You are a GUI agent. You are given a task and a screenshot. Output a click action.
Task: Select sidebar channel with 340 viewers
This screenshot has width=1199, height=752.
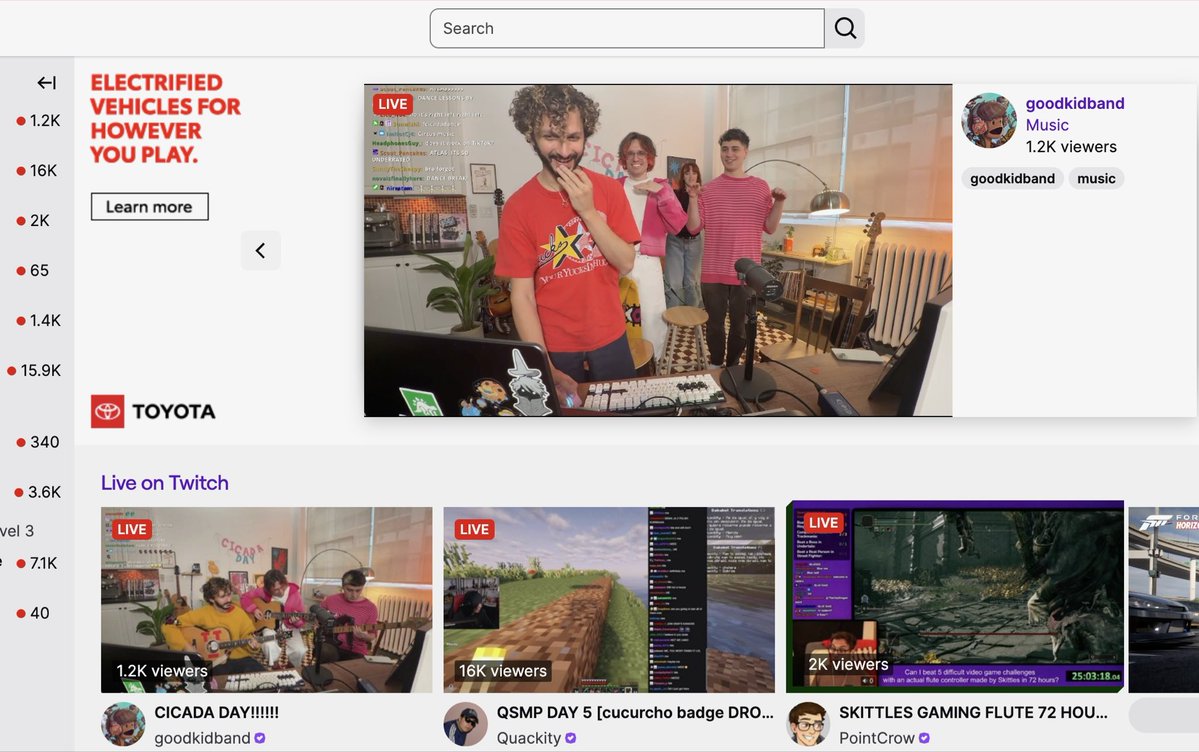pyautogui.click(x=37, y=441)
